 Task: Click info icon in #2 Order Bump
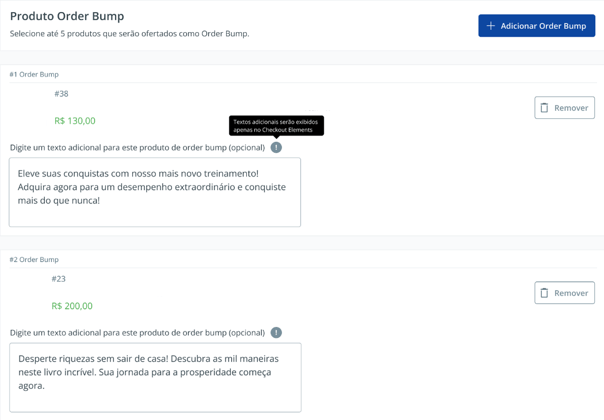tap(276, 333)
